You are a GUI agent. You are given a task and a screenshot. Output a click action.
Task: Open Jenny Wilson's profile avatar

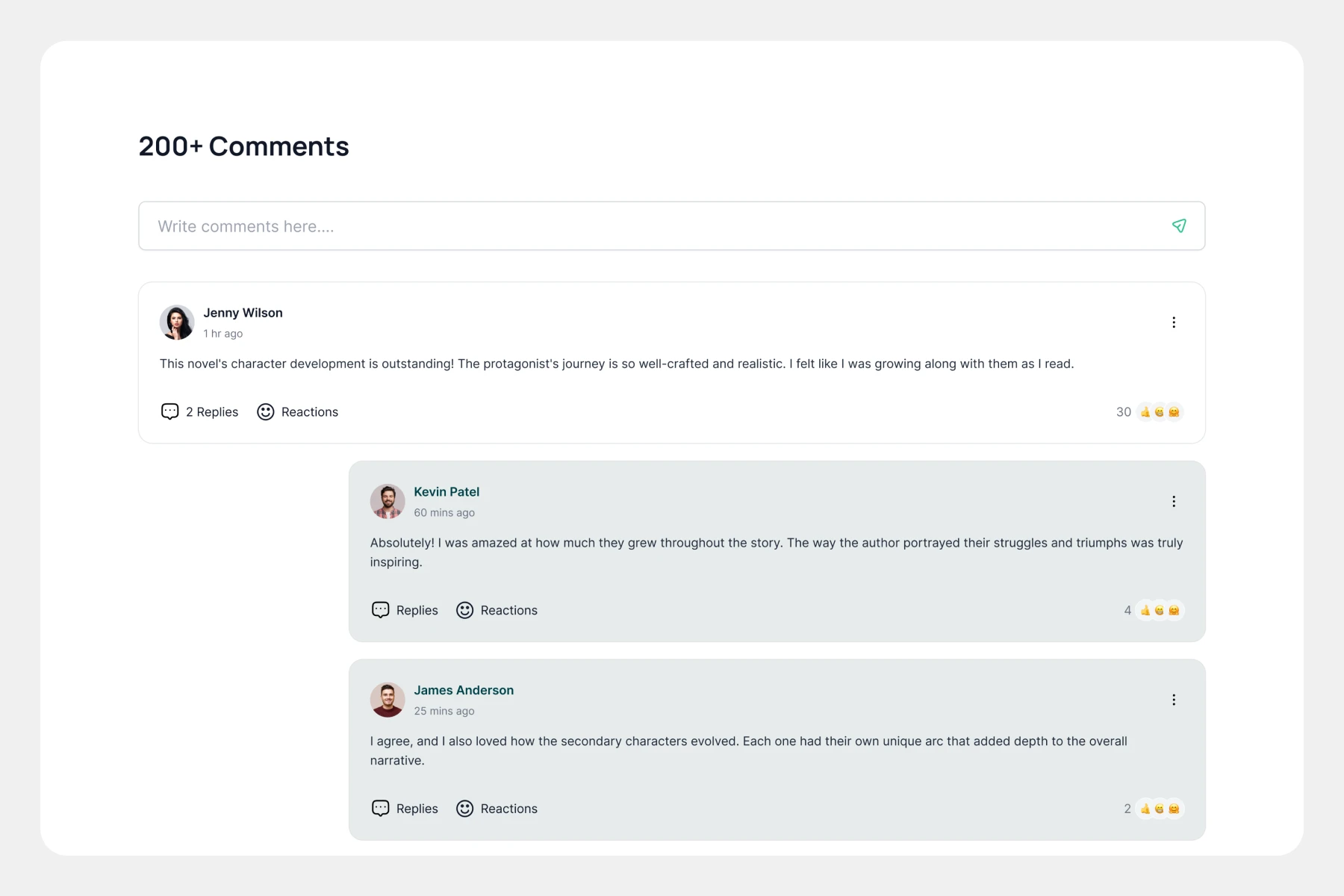pyautogui.click(x=177, y=323)
